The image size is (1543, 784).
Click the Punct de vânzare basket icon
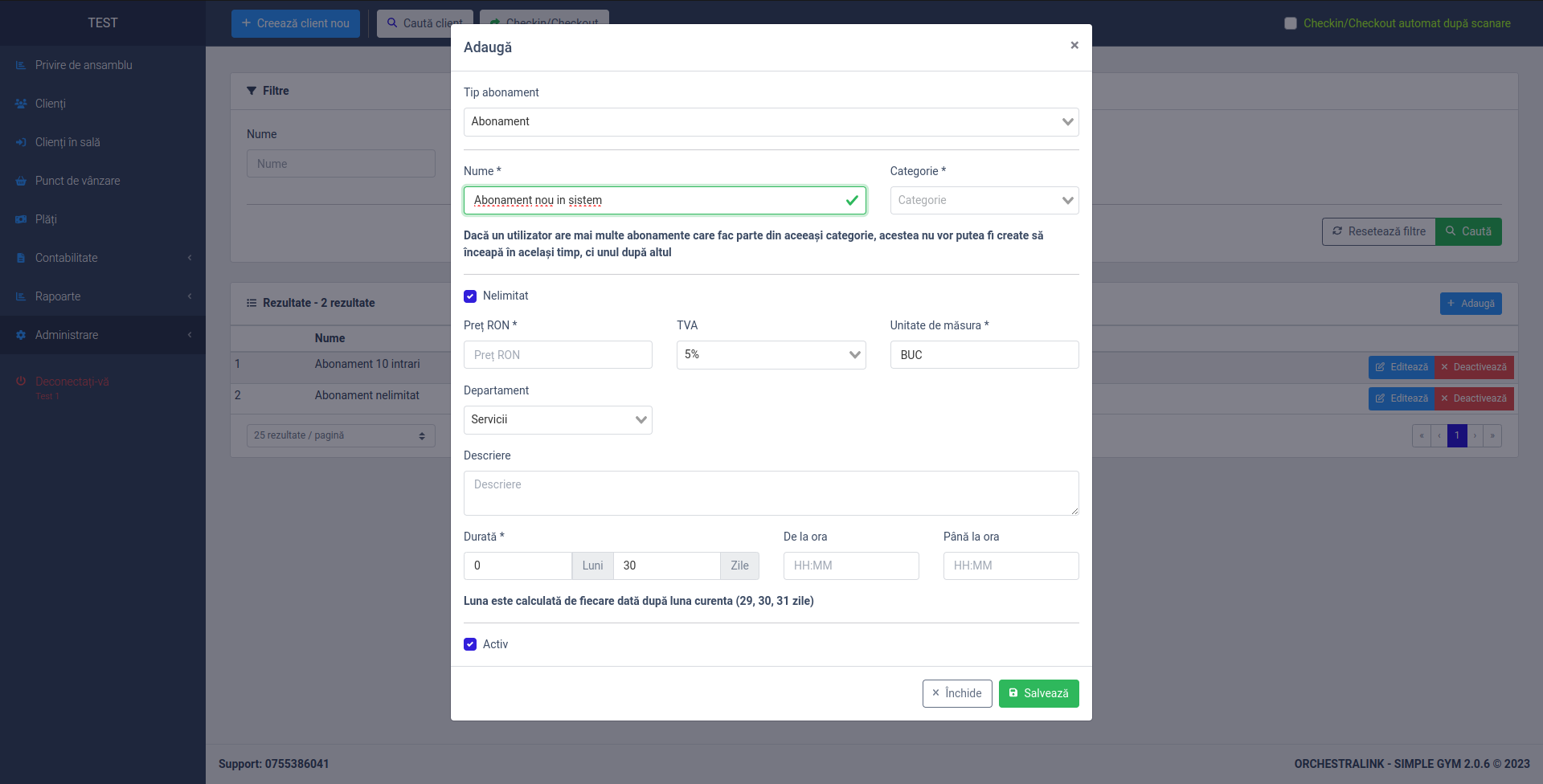click(21, 181)
